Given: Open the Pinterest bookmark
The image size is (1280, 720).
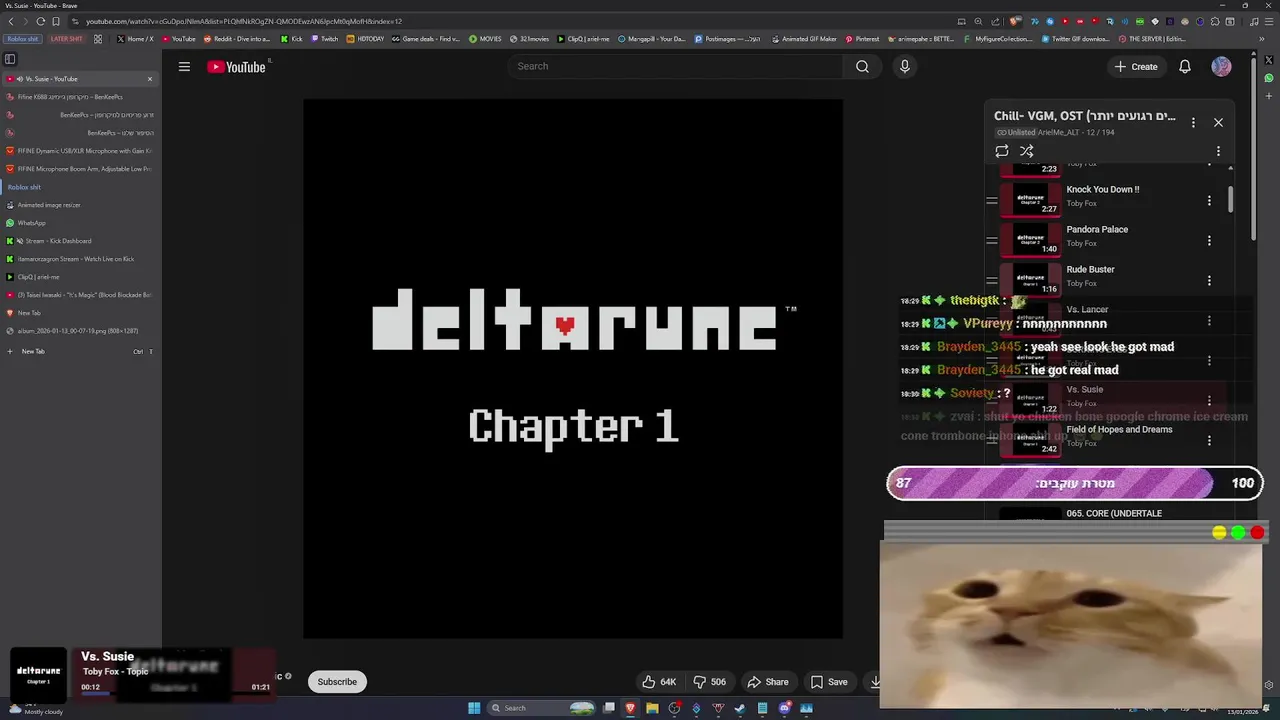Looking at the screenshot, I should [x=862, y=39].
